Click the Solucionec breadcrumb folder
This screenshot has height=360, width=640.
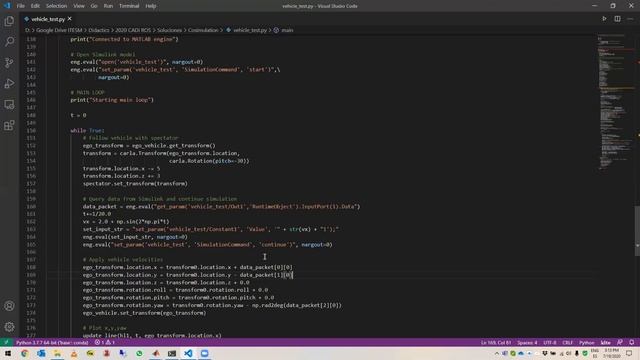[x=169, y=30]
